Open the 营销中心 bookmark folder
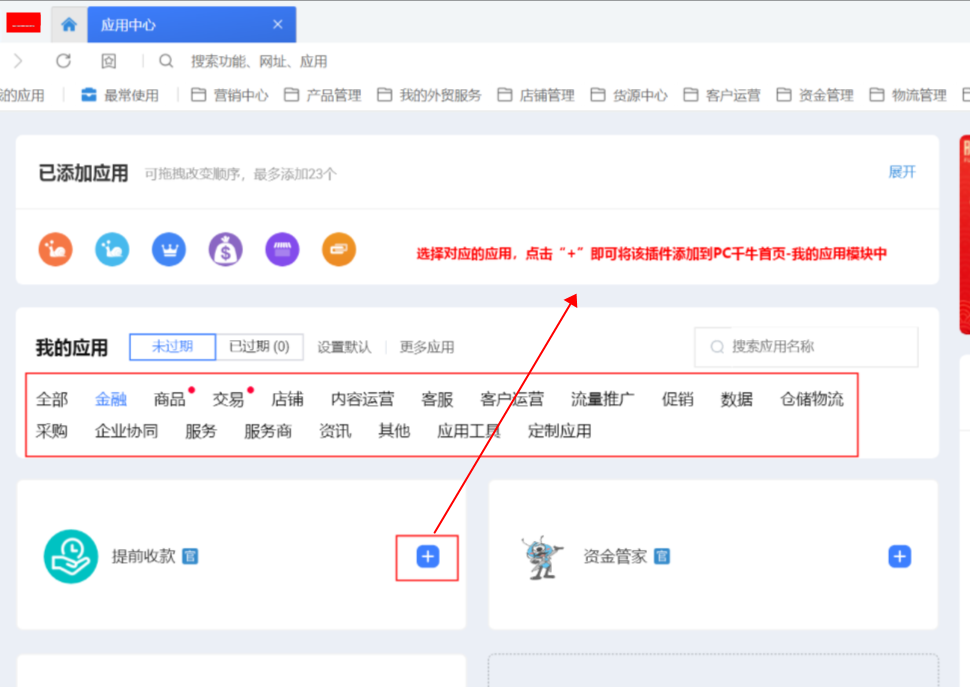The width and height of the screenshot is (970, 687). pyautogui.click(x=229, y=95)
